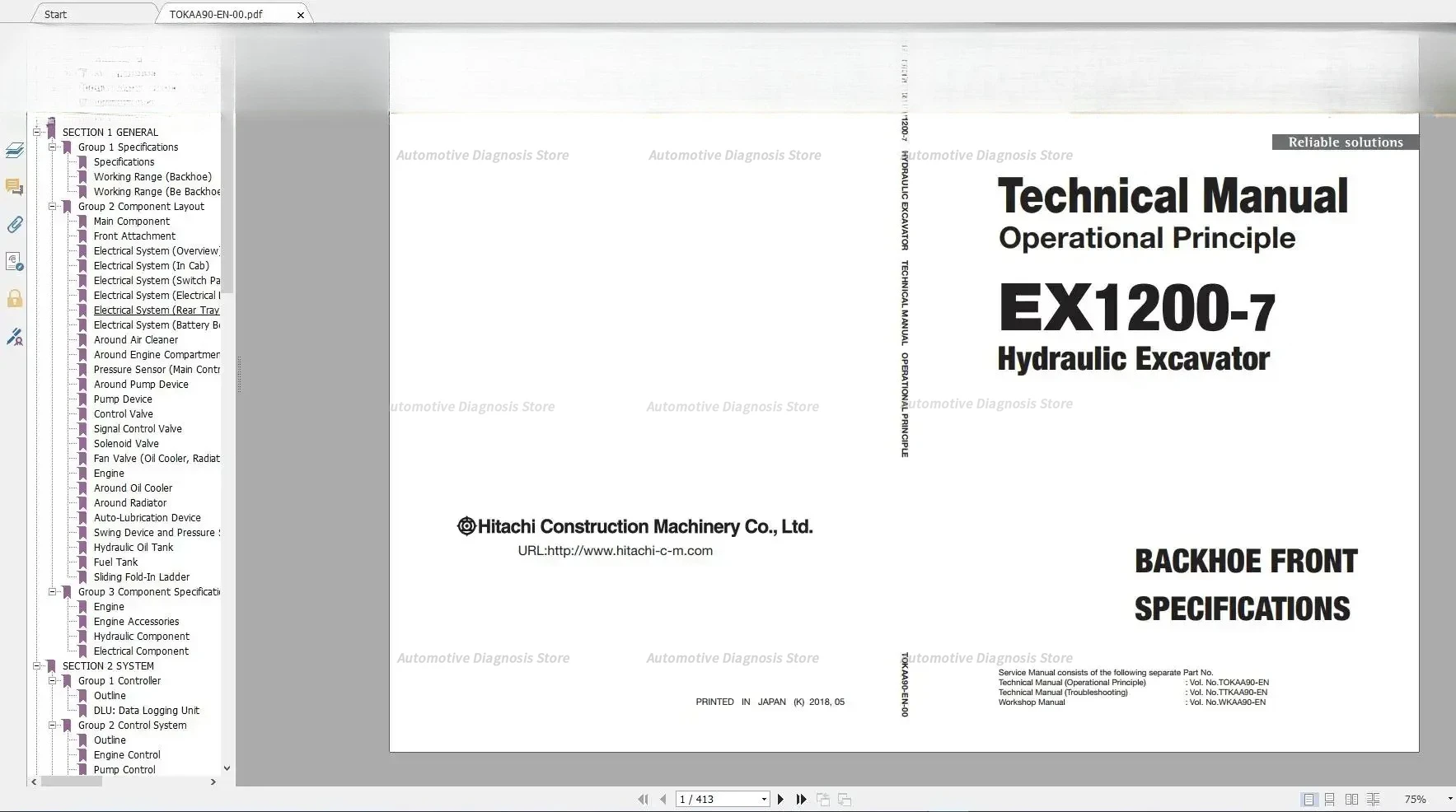Open the Security panel lock icon
Viewport: 1456px width, 812px height.
(x=15, y=298)
